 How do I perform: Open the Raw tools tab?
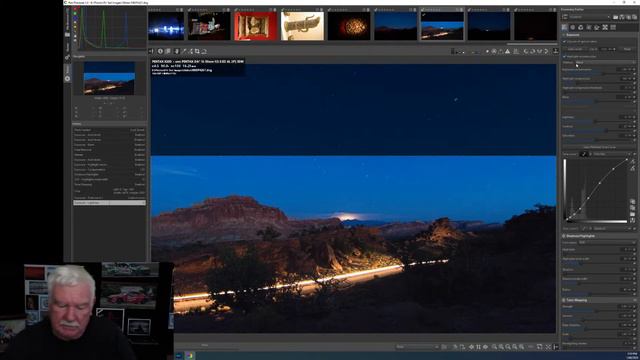(605, 27)
